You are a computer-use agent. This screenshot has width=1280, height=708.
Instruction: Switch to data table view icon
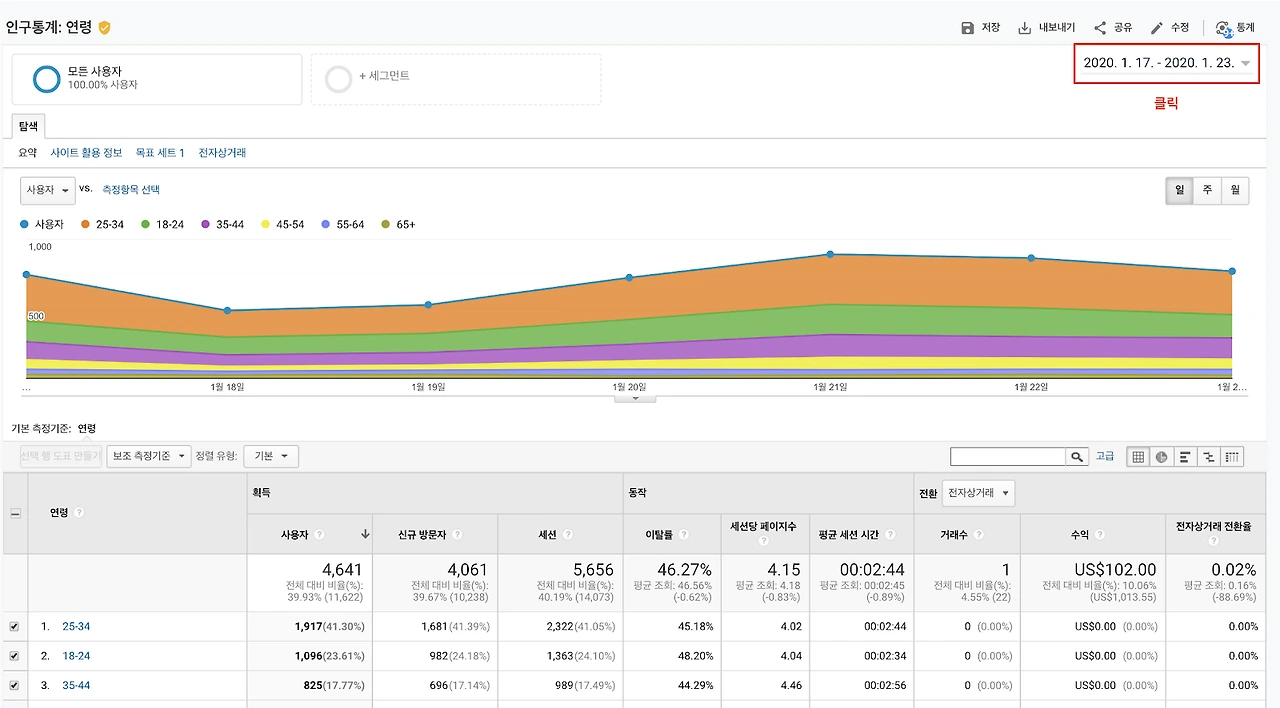pyautogui.click(x=1137, y=456)
